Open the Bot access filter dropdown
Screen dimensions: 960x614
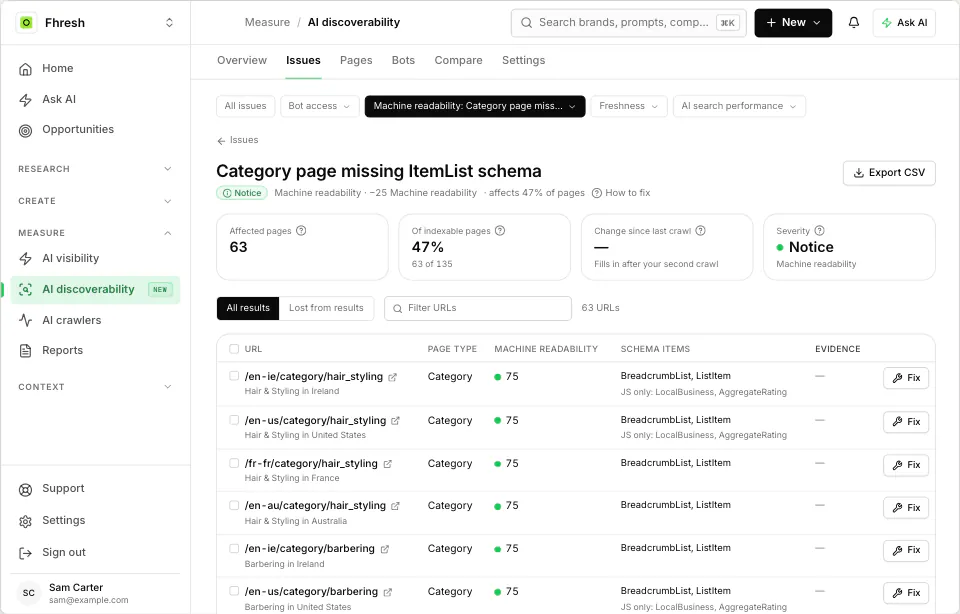[x=320, y=106]
